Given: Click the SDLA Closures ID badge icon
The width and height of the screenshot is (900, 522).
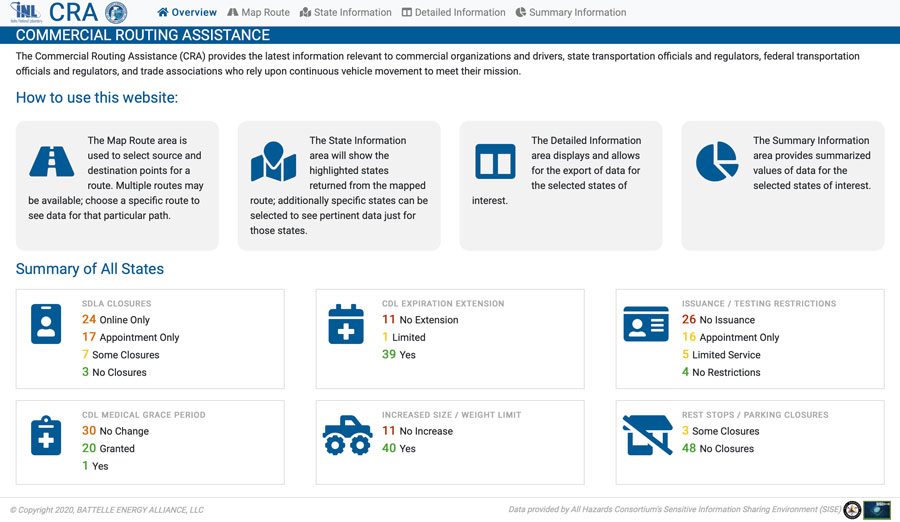Looking at the screenshot, I should pyautogui.click(x=46, y=324).
